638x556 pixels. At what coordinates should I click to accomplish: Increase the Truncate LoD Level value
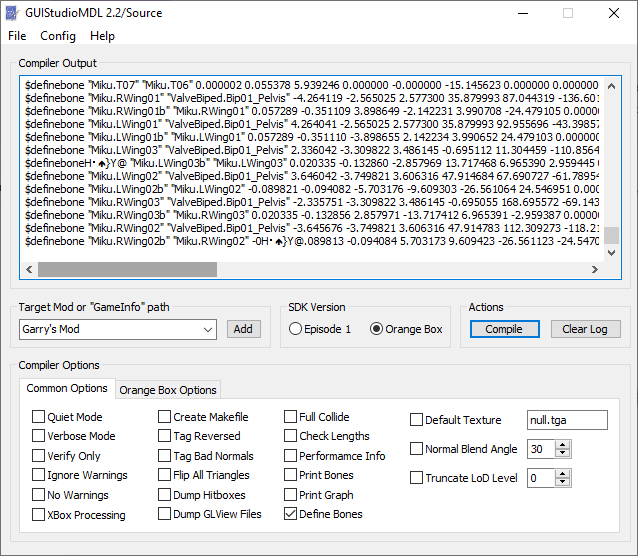pos(563,473)
